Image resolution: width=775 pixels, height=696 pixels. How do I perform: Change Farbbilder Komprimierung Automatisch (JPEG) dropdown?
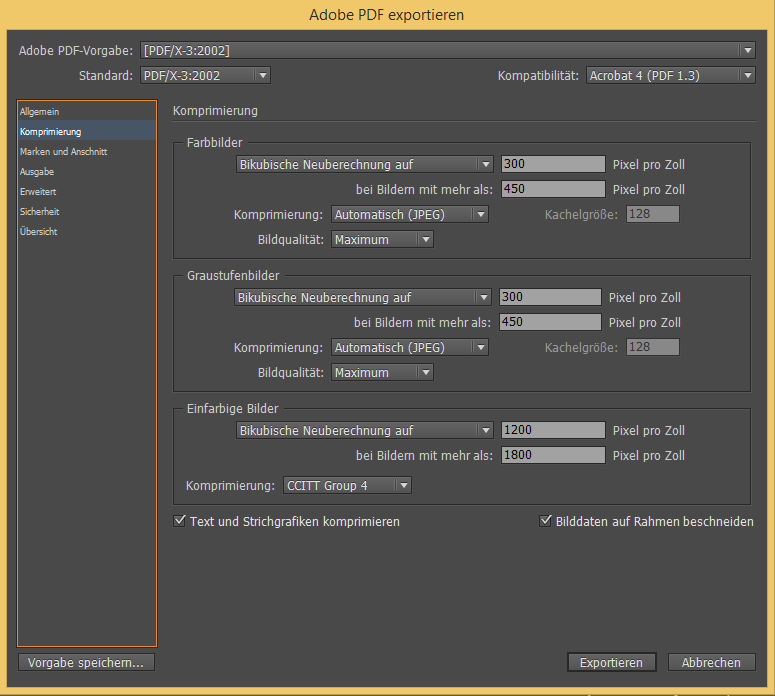click(x=409, y=214)
